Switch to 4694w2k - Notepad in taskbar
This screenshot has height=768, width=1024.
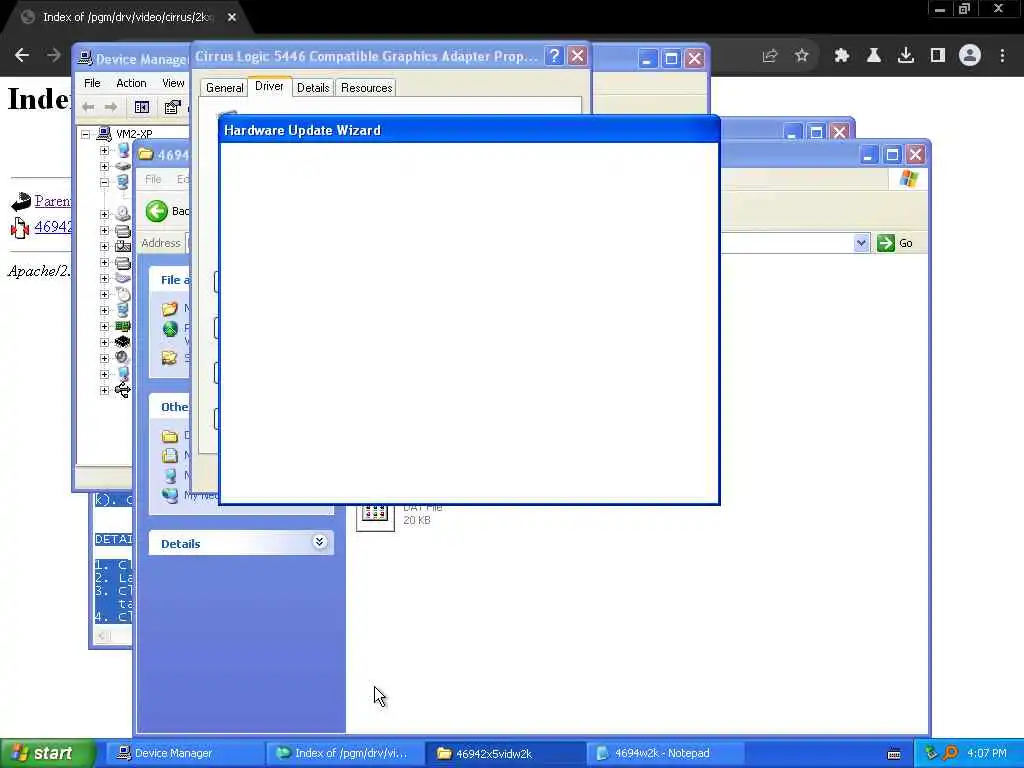tap(665, 753)
